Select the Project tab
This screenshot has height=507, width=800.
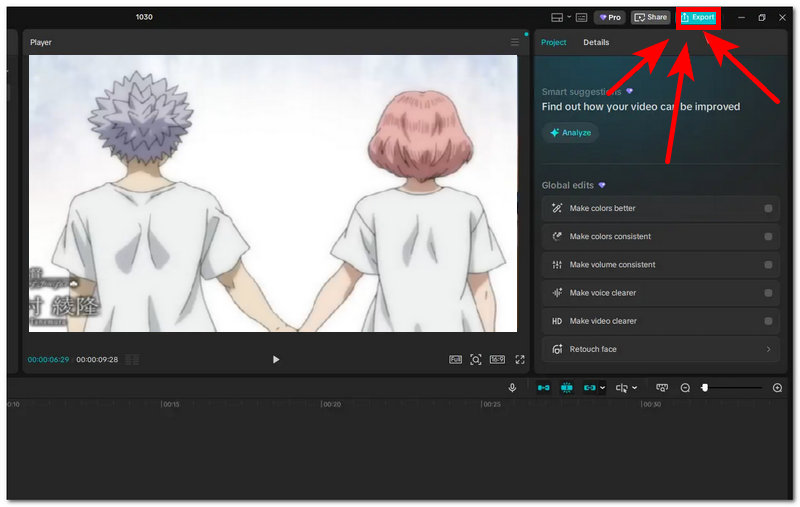pyautogui.click(x=554, y=42)
